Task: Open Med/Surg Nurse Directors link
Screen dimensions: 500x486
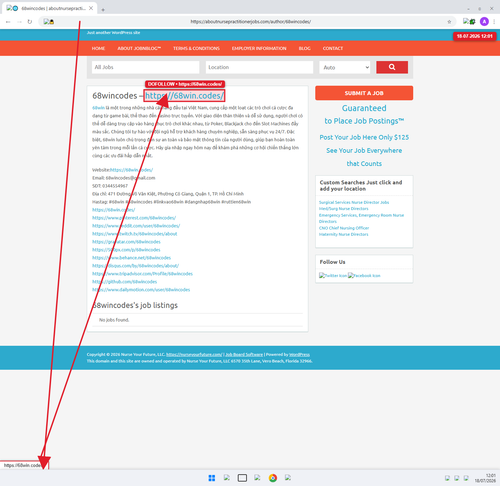Action: pos(344,209)
